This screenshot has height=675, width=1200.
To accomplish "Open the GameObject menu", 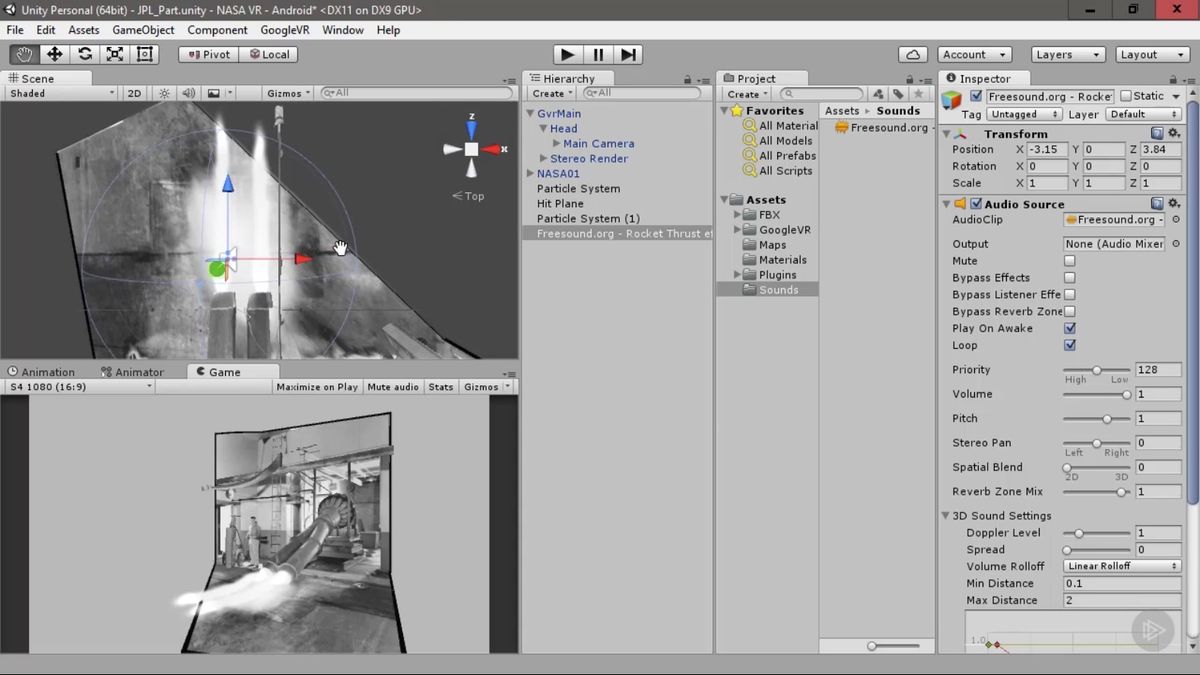I will pyautogui.click(x=143, y=30).
